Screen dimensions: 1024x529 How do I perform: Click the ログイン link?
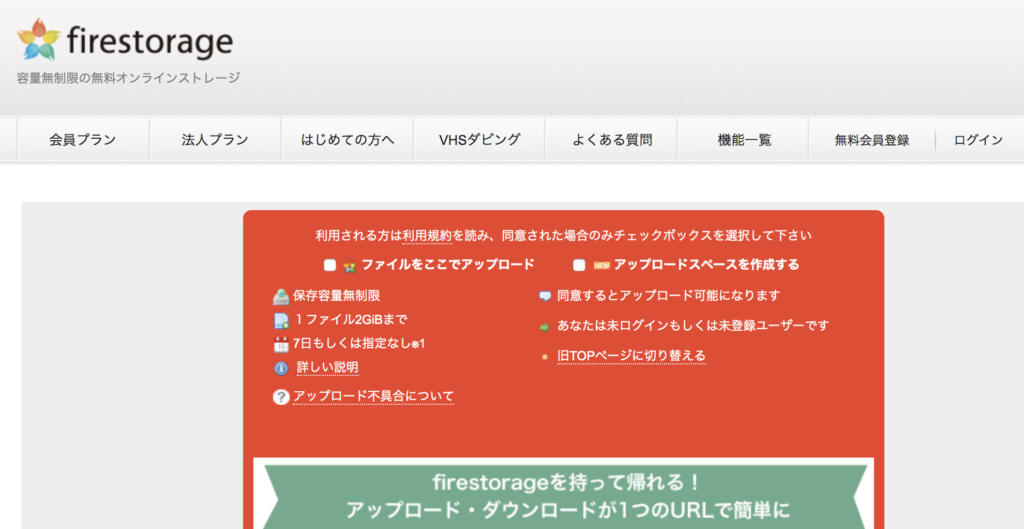(x=978, y=140)
